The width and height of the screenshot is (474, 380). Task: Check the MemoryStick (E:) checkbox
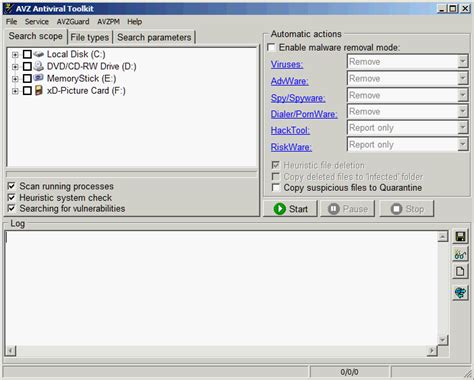tap(27, 78)
